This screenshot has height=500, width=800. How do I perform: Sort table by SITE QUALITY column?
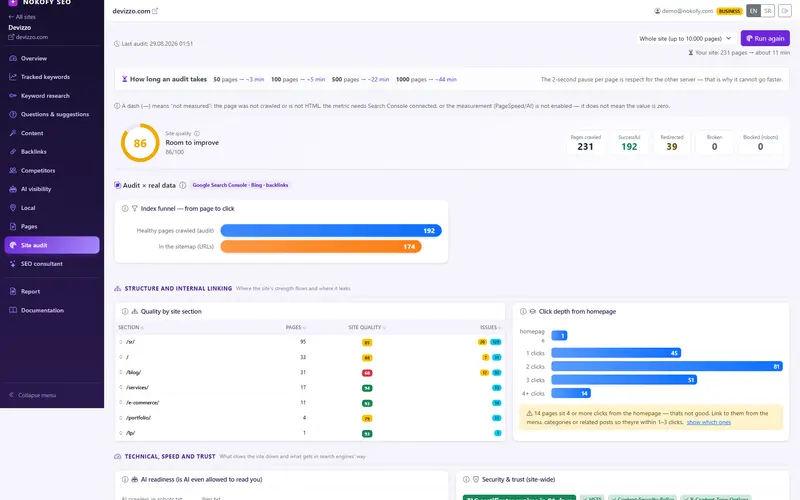pos(367,328)
